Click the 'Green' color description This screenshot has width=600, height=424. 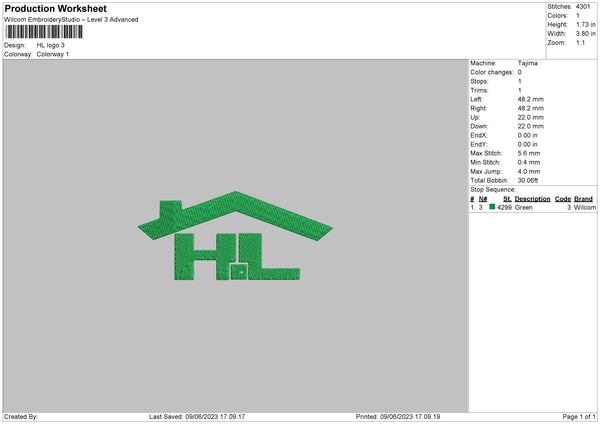click(523, 207)
